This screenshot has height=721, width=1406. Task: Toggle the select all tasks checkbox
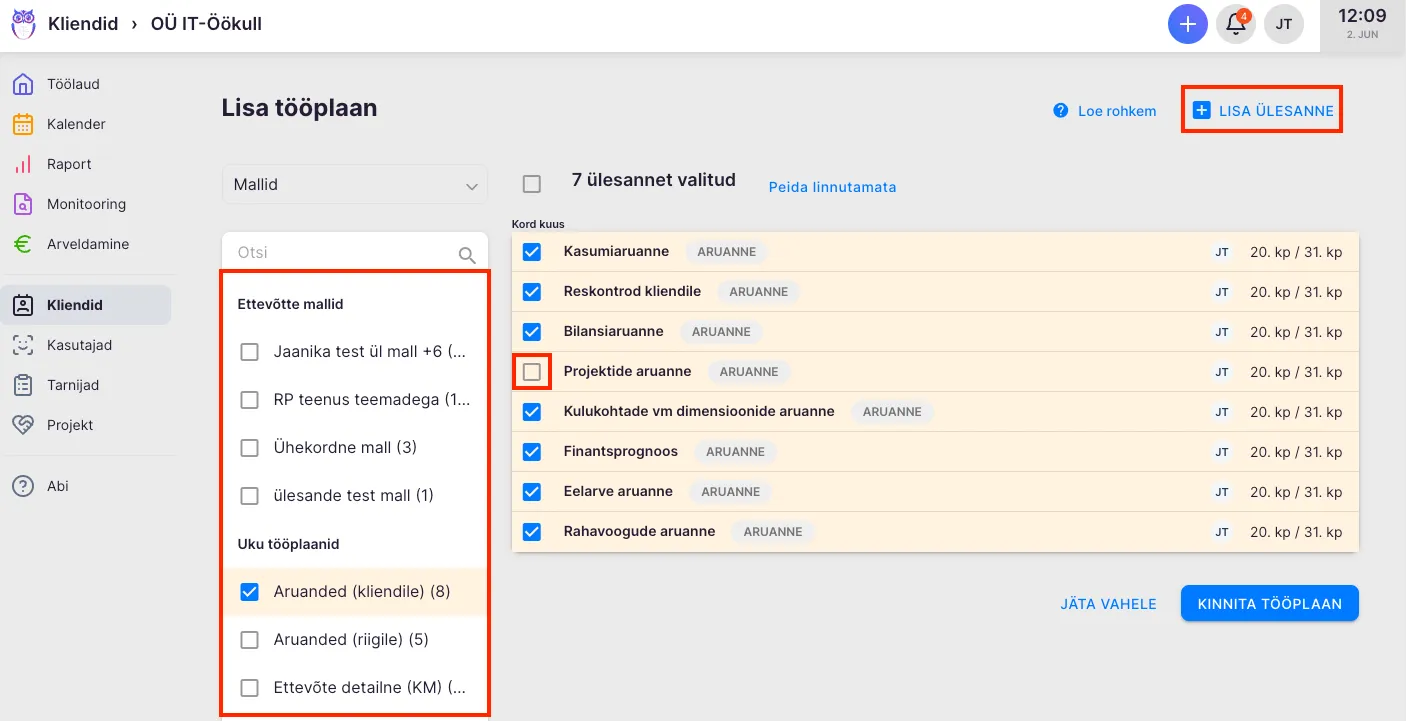(x=532, y=184)
